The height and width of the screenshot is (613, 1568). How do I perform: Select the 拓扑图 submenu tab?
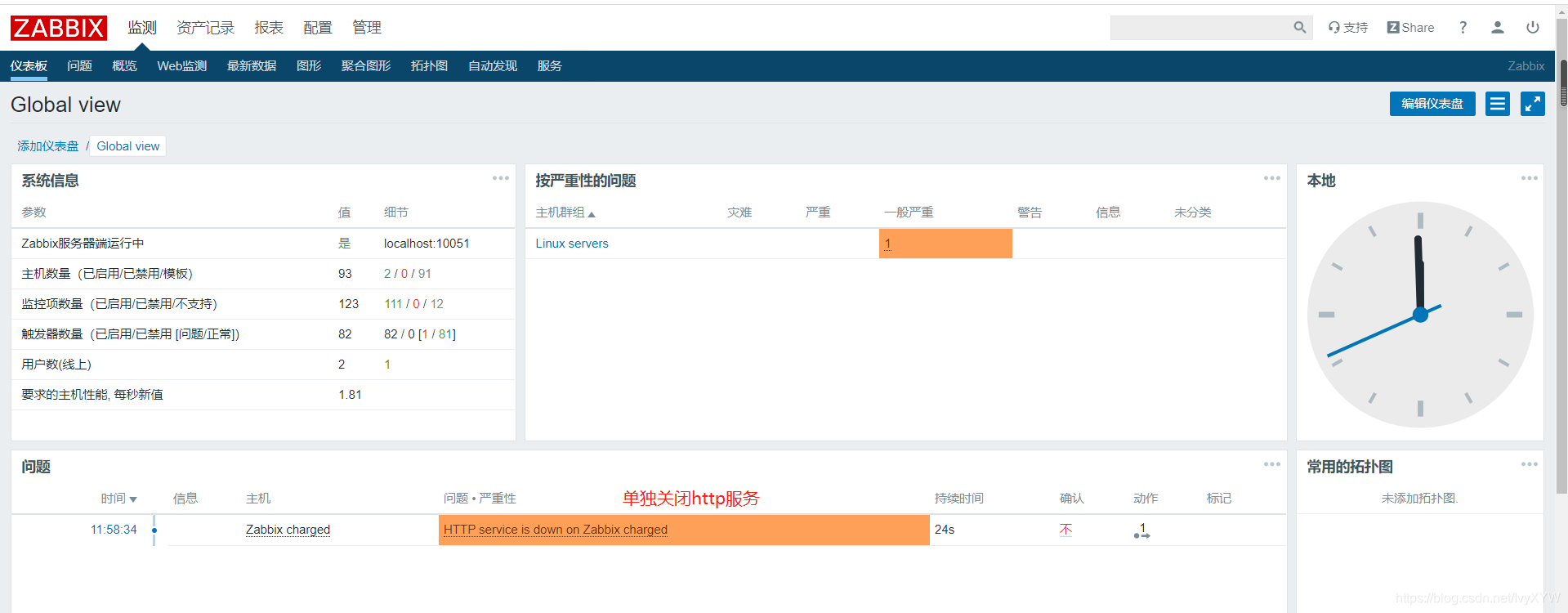coord(429,66)
